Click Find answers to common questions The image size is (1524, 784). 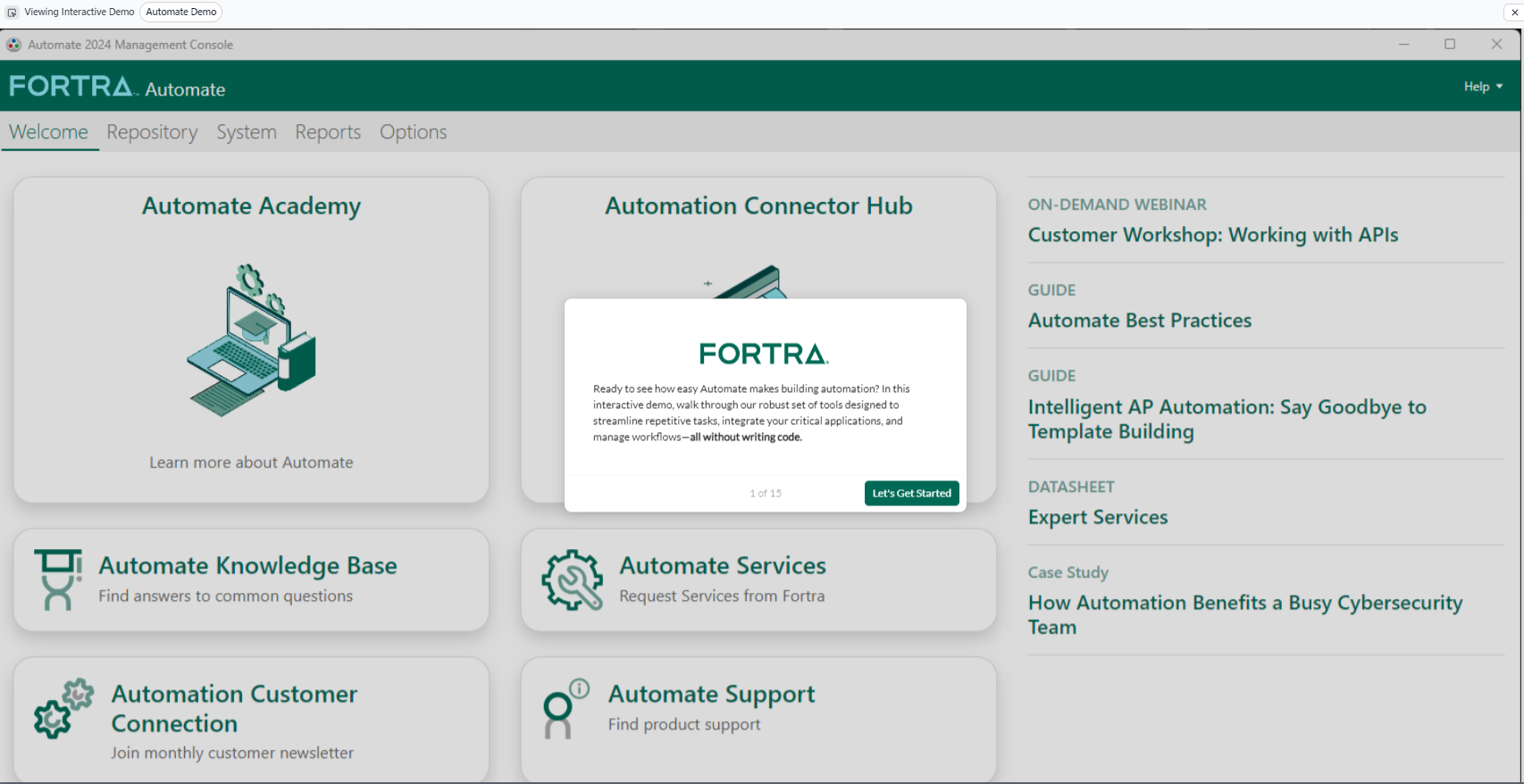pos(225,596)
